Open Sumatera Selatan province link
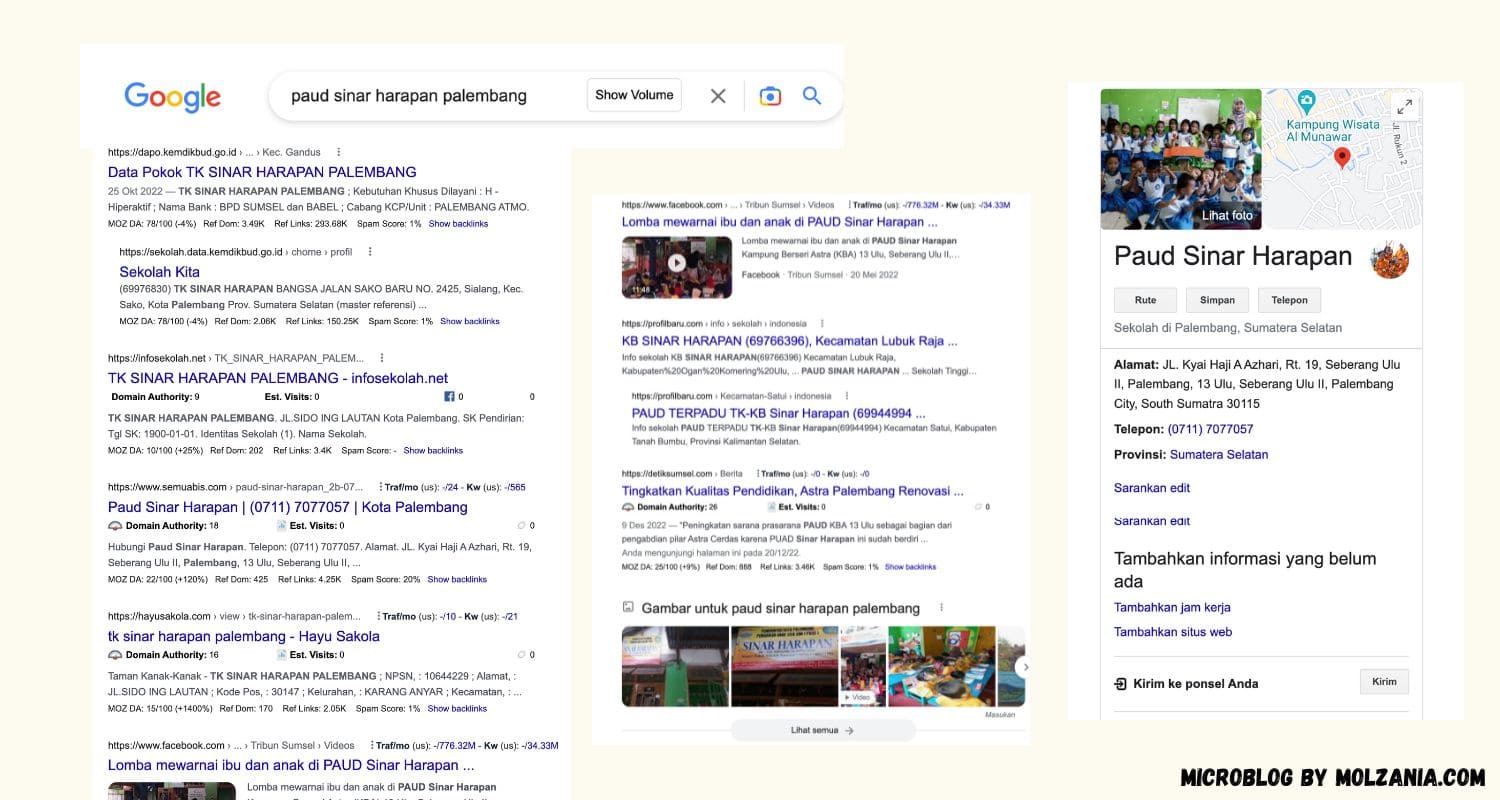Screen dimensions: 1500x800 point(1219,454)
